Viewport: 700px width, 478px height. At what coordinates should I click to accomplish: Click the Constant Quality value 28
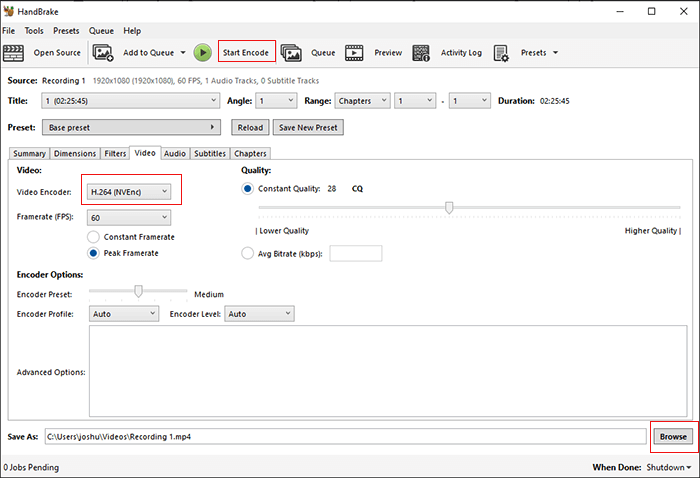[x=332, y=189]
